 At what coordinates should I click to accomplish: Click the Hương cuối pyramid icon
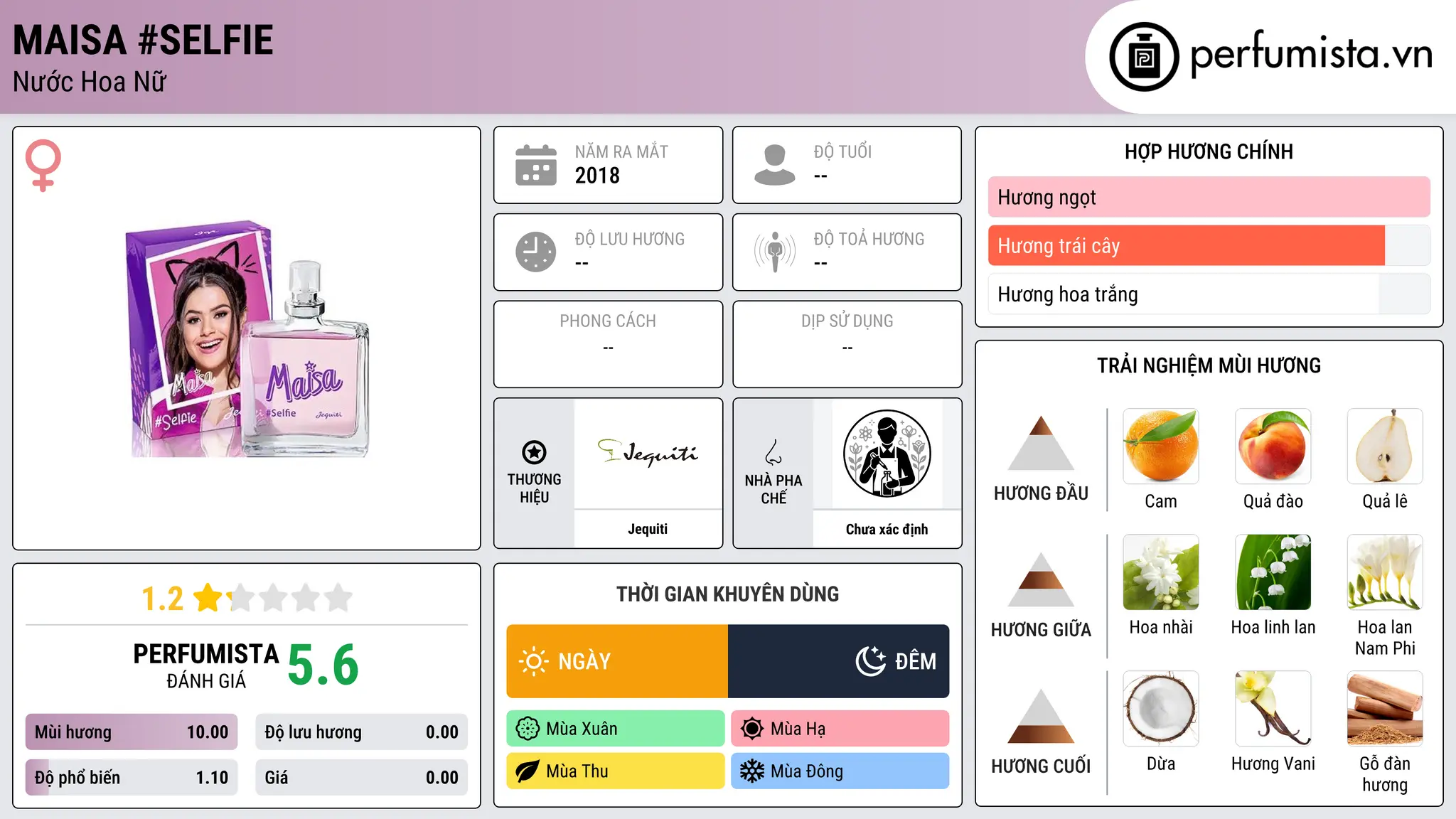click(1041, 717)
